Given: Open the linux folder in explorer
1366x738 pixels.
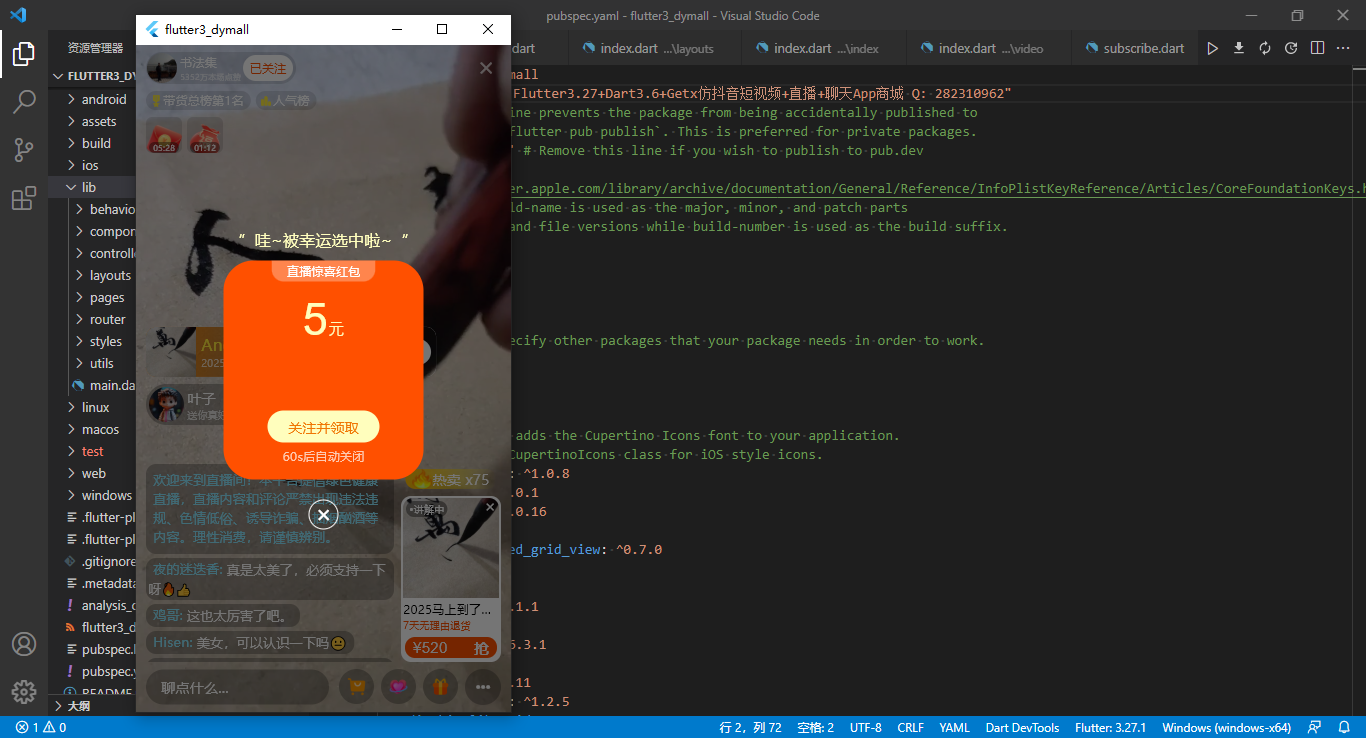Looking at the screenshot, I should 92,407.
